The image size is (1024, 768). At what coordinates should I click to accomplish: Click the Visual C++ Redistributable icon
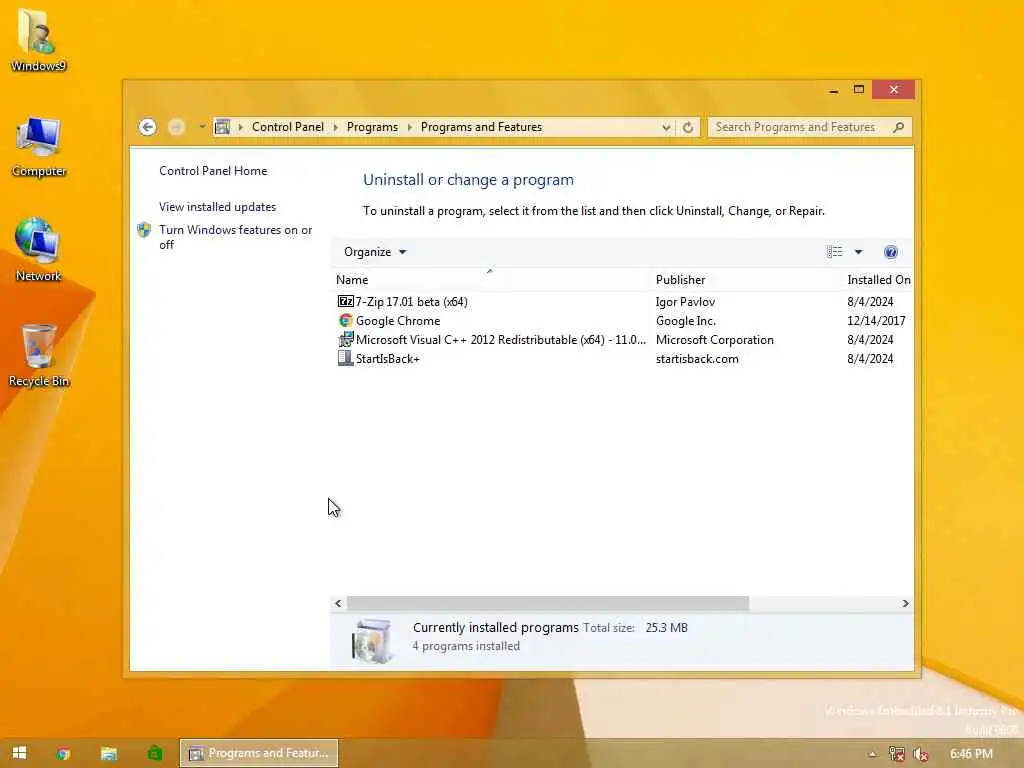[x=345, y=340]
